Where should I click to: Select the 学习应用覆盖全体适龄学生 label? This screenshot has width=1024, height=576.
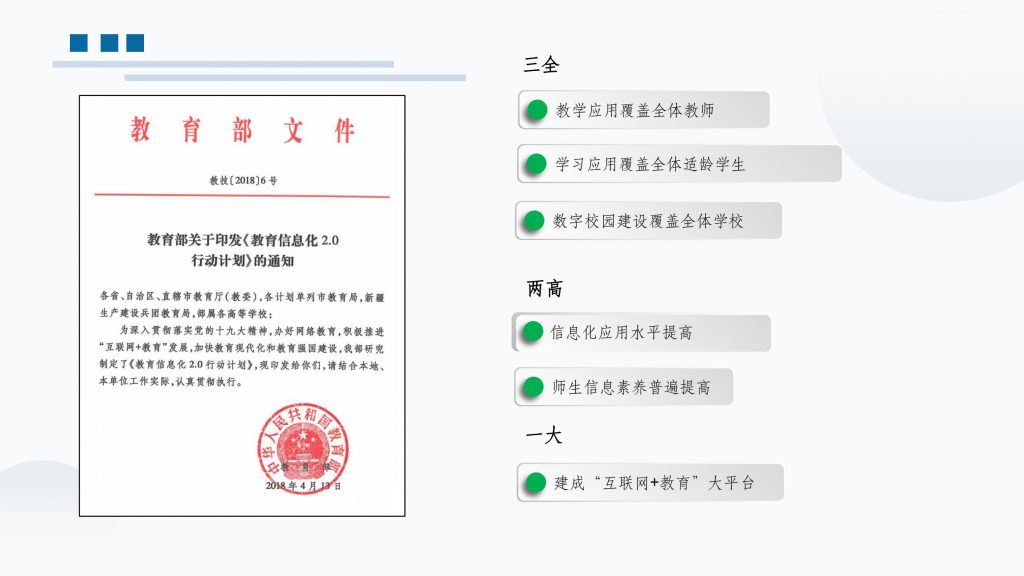[x=650, y=164]
